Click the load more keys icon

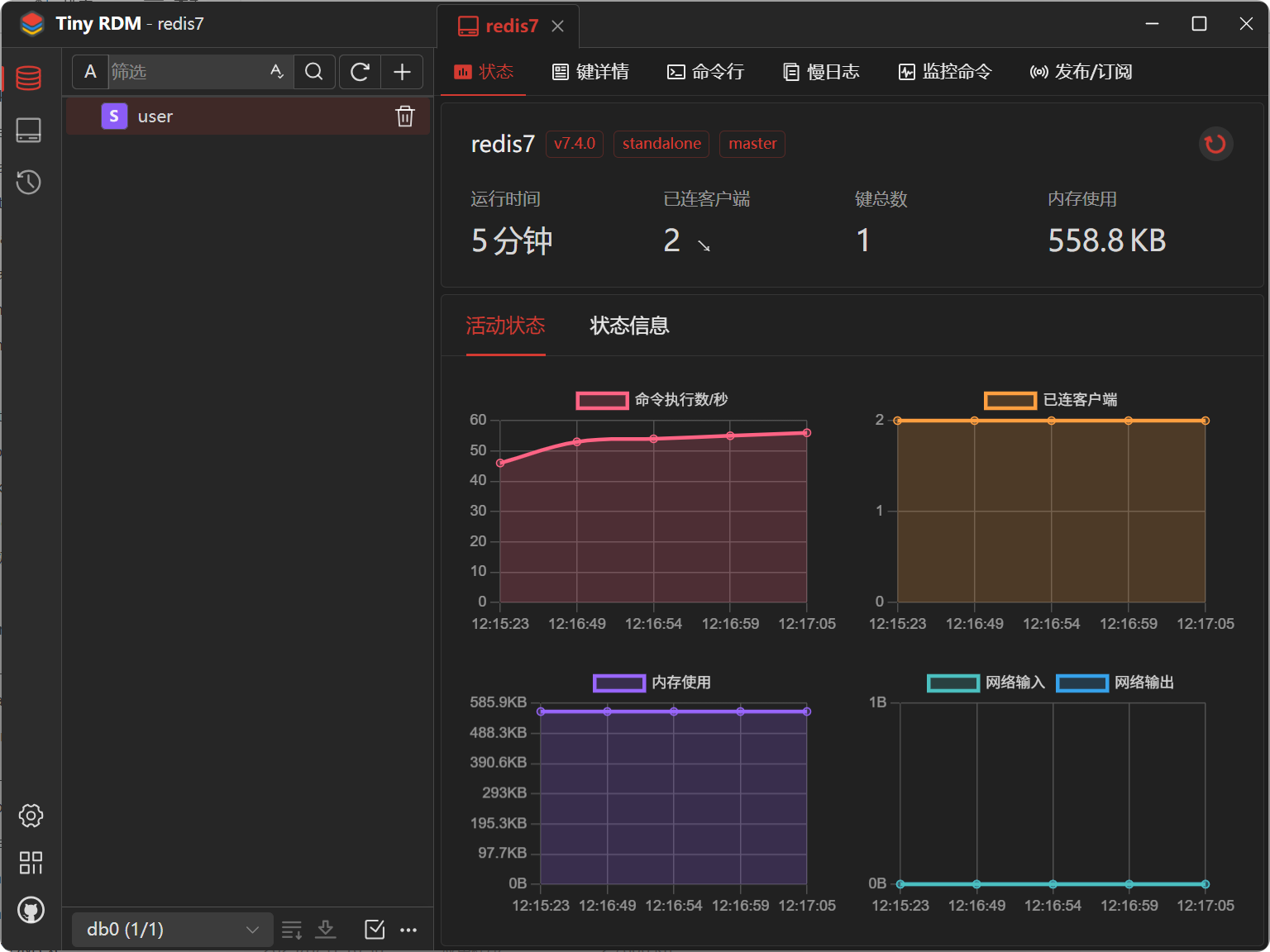292,930
